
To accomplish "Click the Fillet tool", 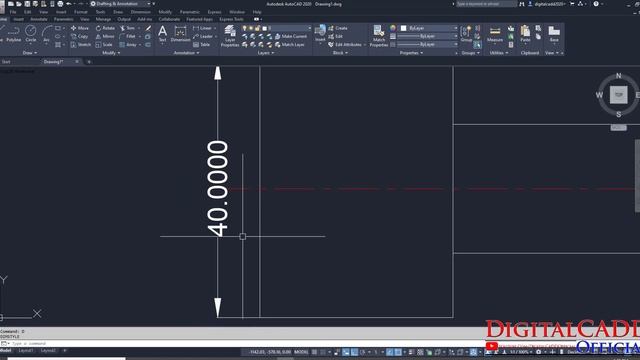I will coord(127,36).
